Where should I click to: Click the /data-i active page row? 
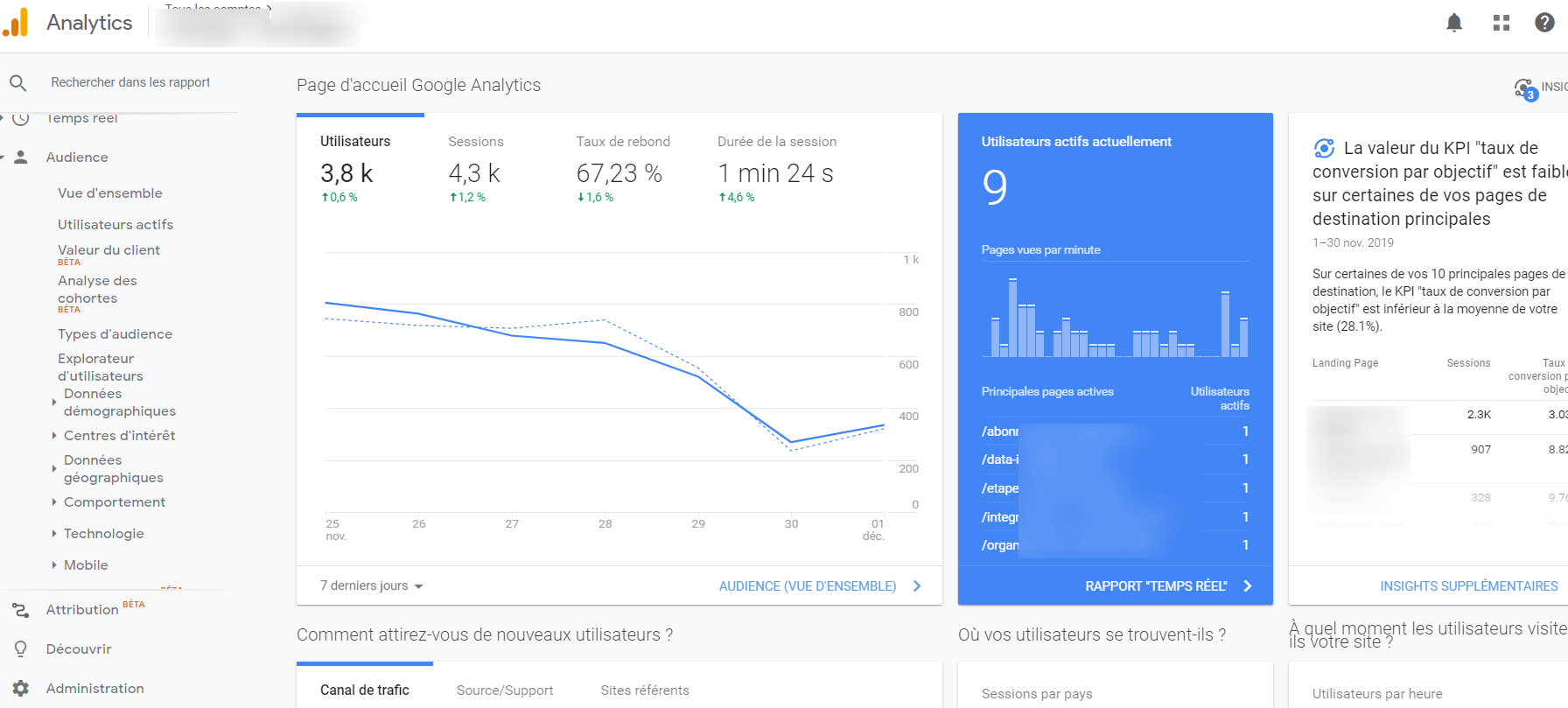(1115, 459)
